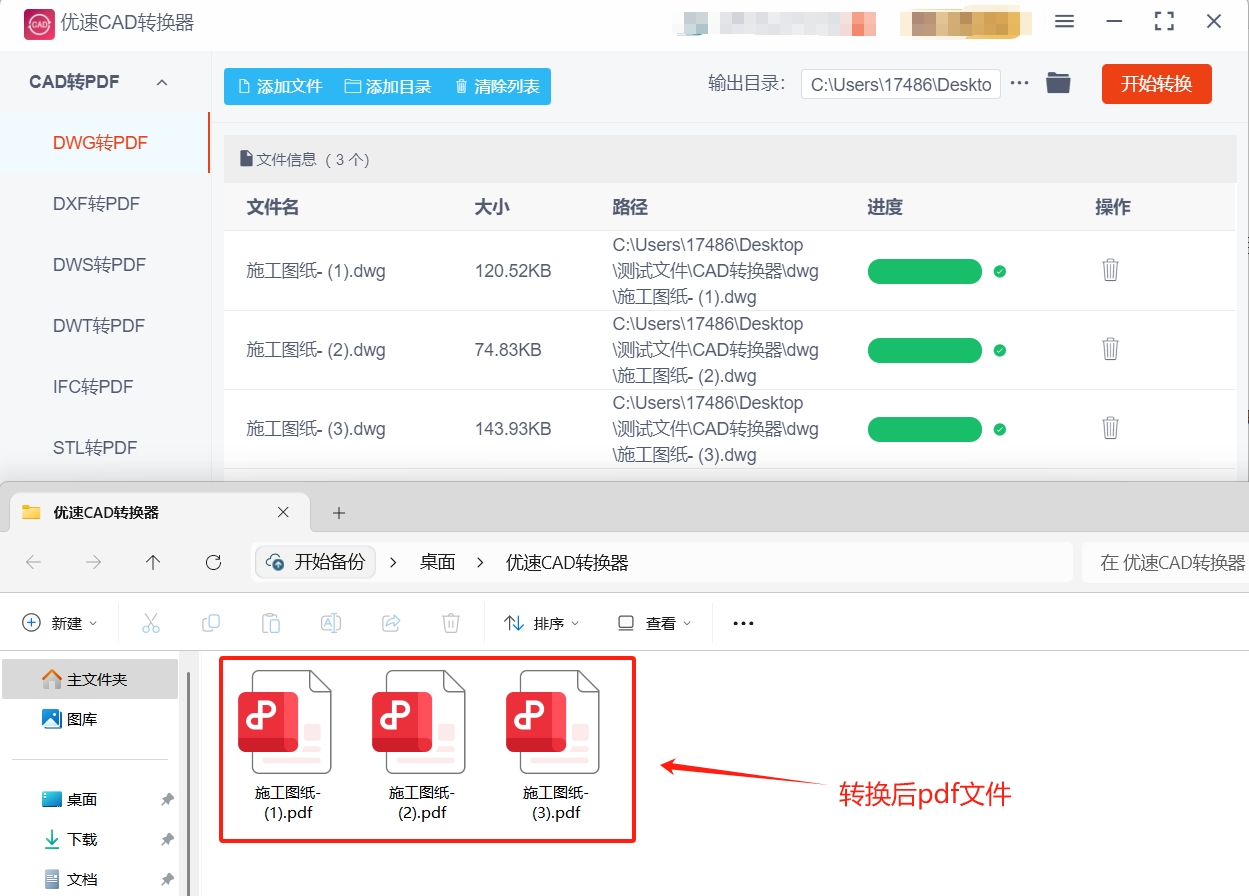Collapse the CAD转PDF section
1249x896 pixels.
[x=162, y=81]
